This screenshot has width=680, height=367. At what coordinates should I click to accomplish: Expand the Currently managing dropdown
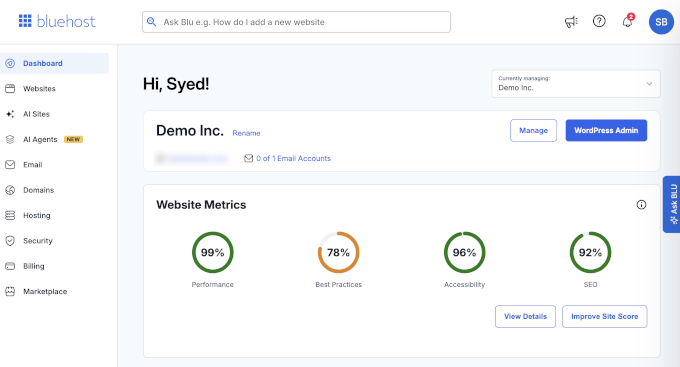click(x=575, y=84)
